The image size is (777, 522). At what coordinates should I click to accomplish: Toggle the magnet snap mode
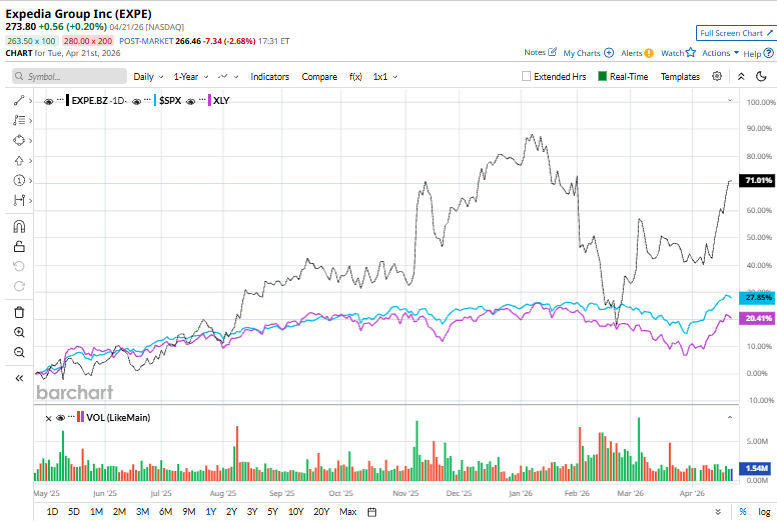[x=19, y=227]
